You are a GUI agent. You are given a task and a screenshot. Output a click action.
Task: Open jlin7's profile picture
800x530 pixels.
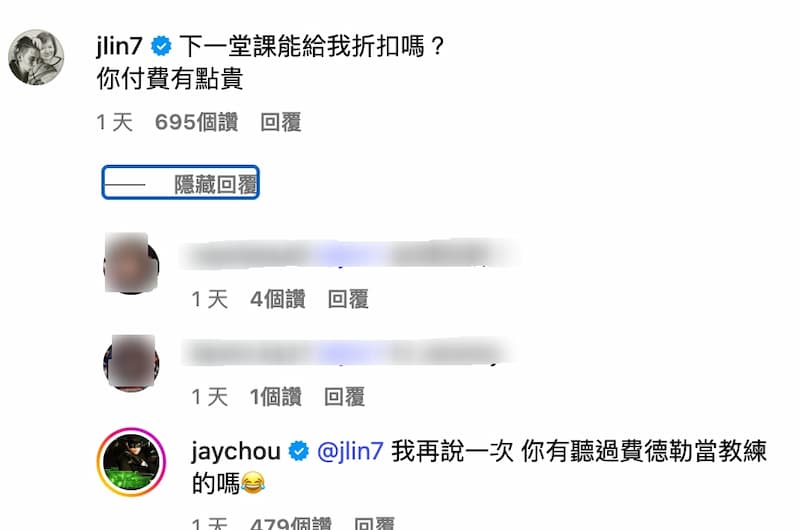36,57
